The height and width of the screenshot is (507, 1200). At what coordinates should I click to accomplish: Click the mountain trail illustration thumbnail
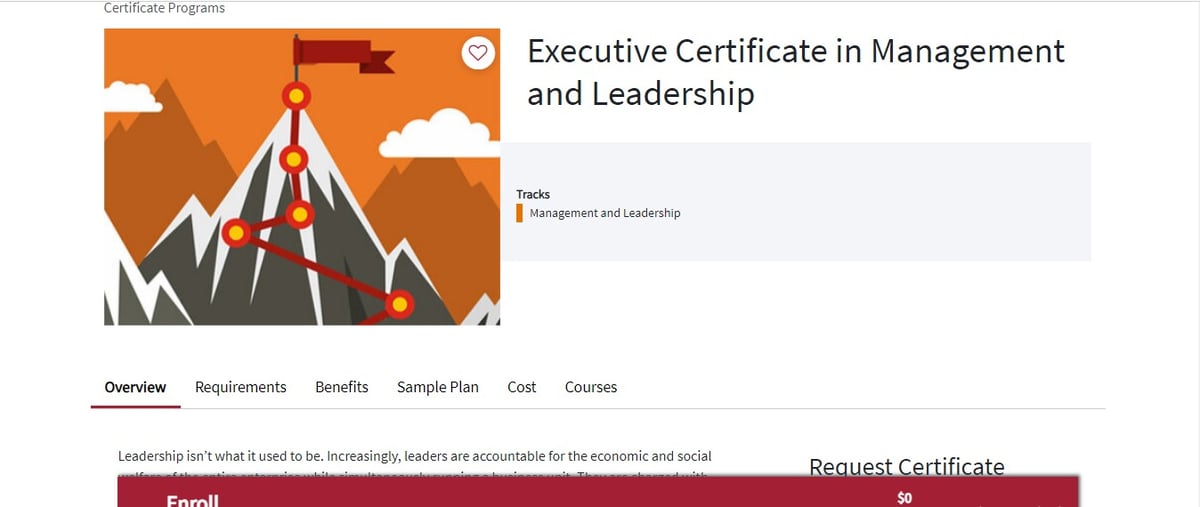tap(302, 177)
